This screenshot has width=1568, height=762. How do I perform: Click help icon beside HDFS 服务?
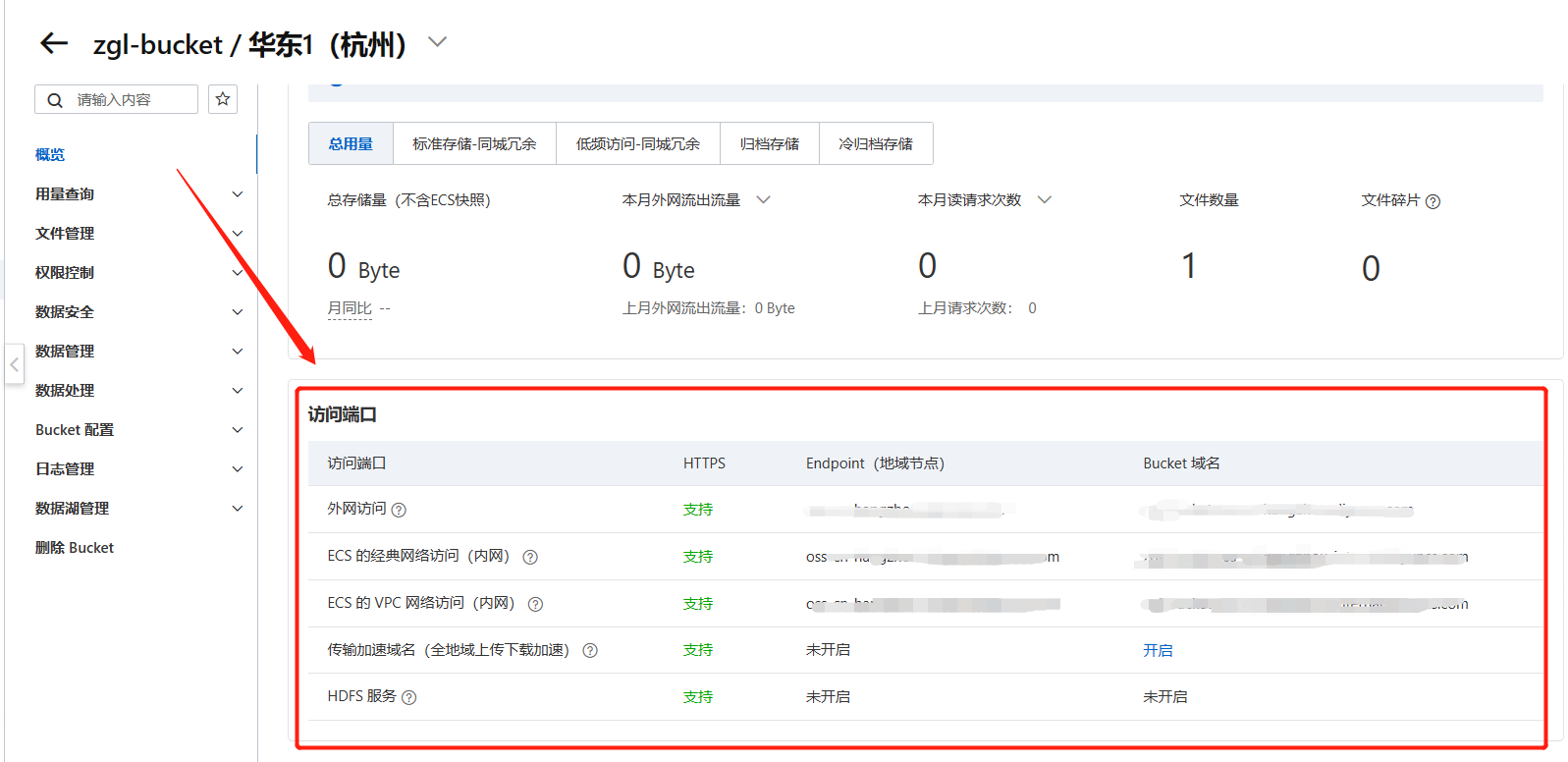pos(409,697)
